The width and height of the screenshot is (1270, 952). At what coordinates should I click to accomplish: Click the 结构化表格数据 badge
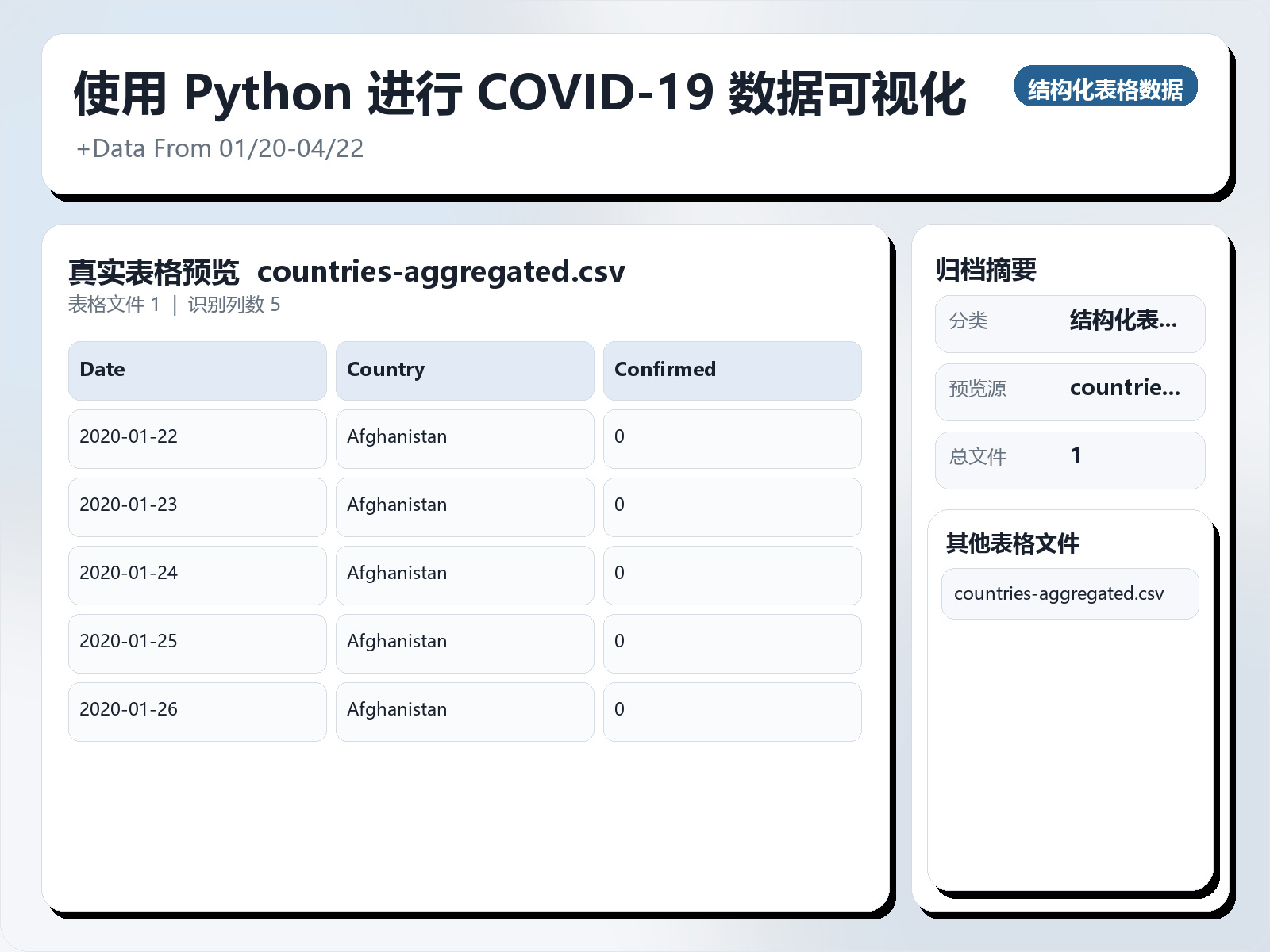coord(1106,88)
